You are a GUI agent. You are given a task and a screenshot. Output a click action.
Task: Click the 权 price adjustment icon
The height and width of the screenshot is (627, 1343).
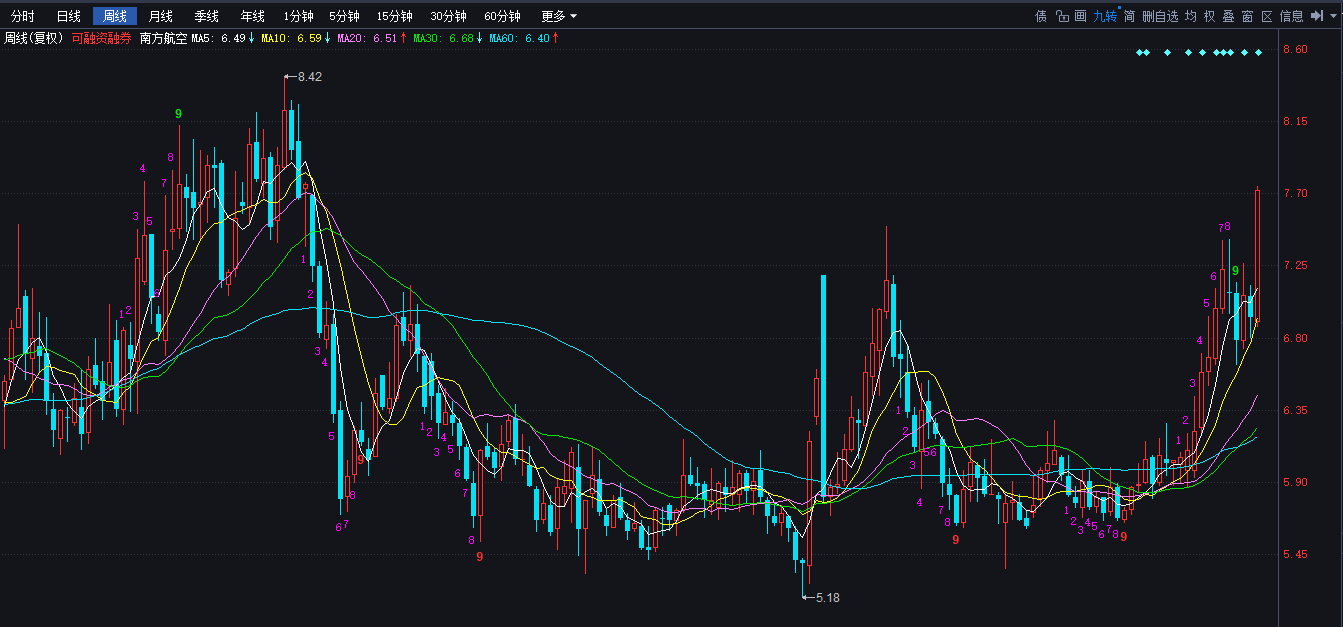tap(1209, 16)
